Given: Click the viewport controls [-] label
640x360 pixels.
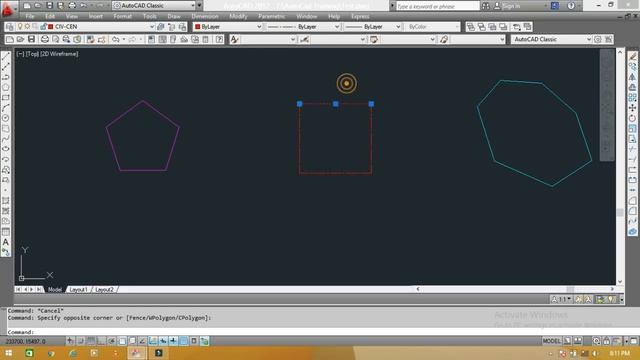Looking at the screenshot, I should 20,53.
